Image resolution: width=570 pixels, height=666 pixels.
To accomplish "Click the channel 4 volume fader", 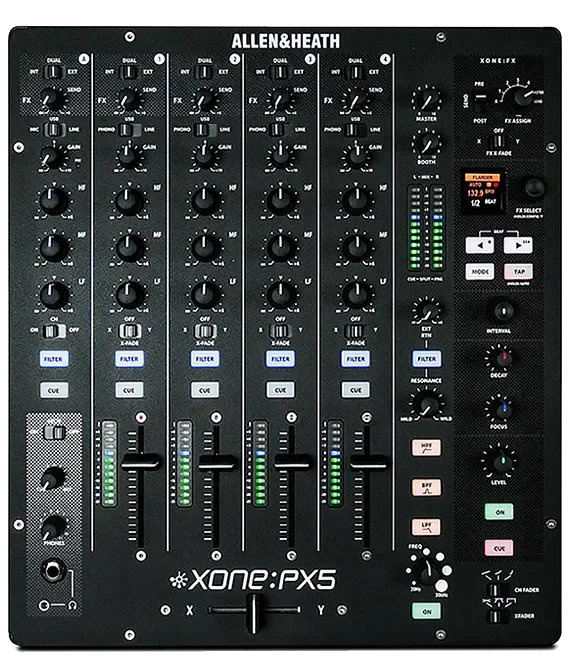I will [367, 462].
